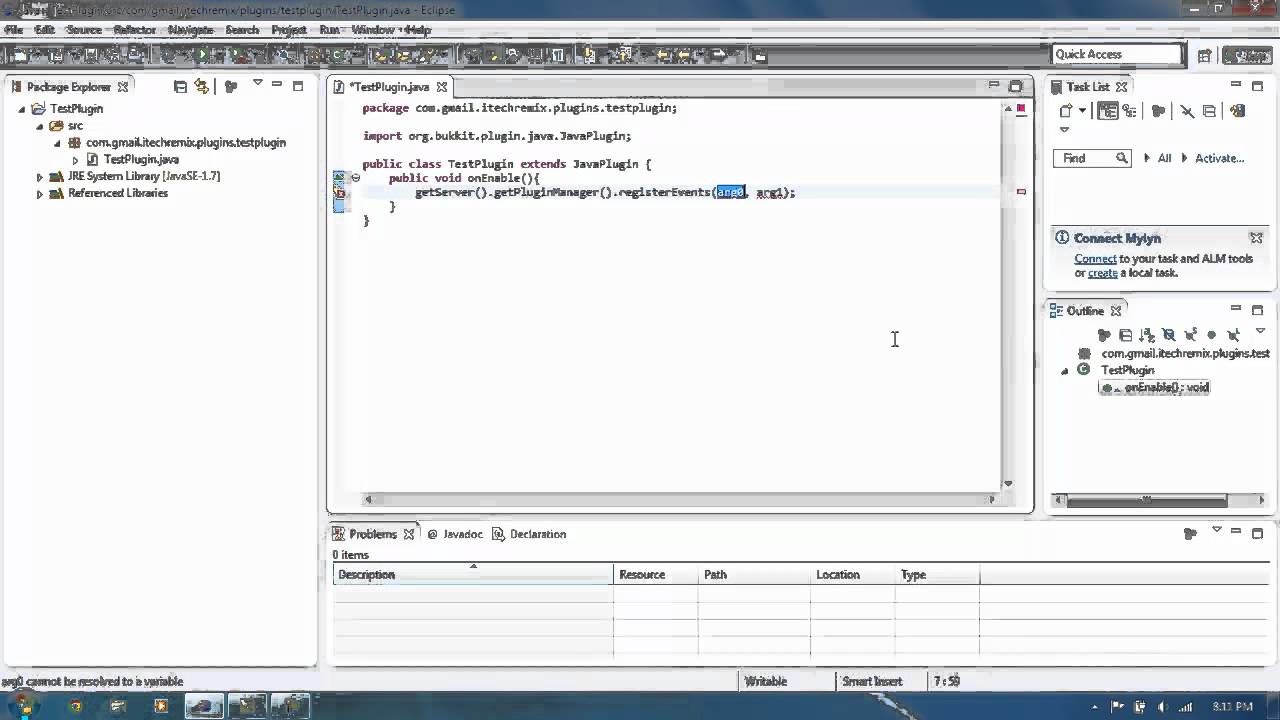This screenshot has height=720, width=1280.
Task: Click the crossed-arrow icon in Task List toolbar
Action: 1187,111
